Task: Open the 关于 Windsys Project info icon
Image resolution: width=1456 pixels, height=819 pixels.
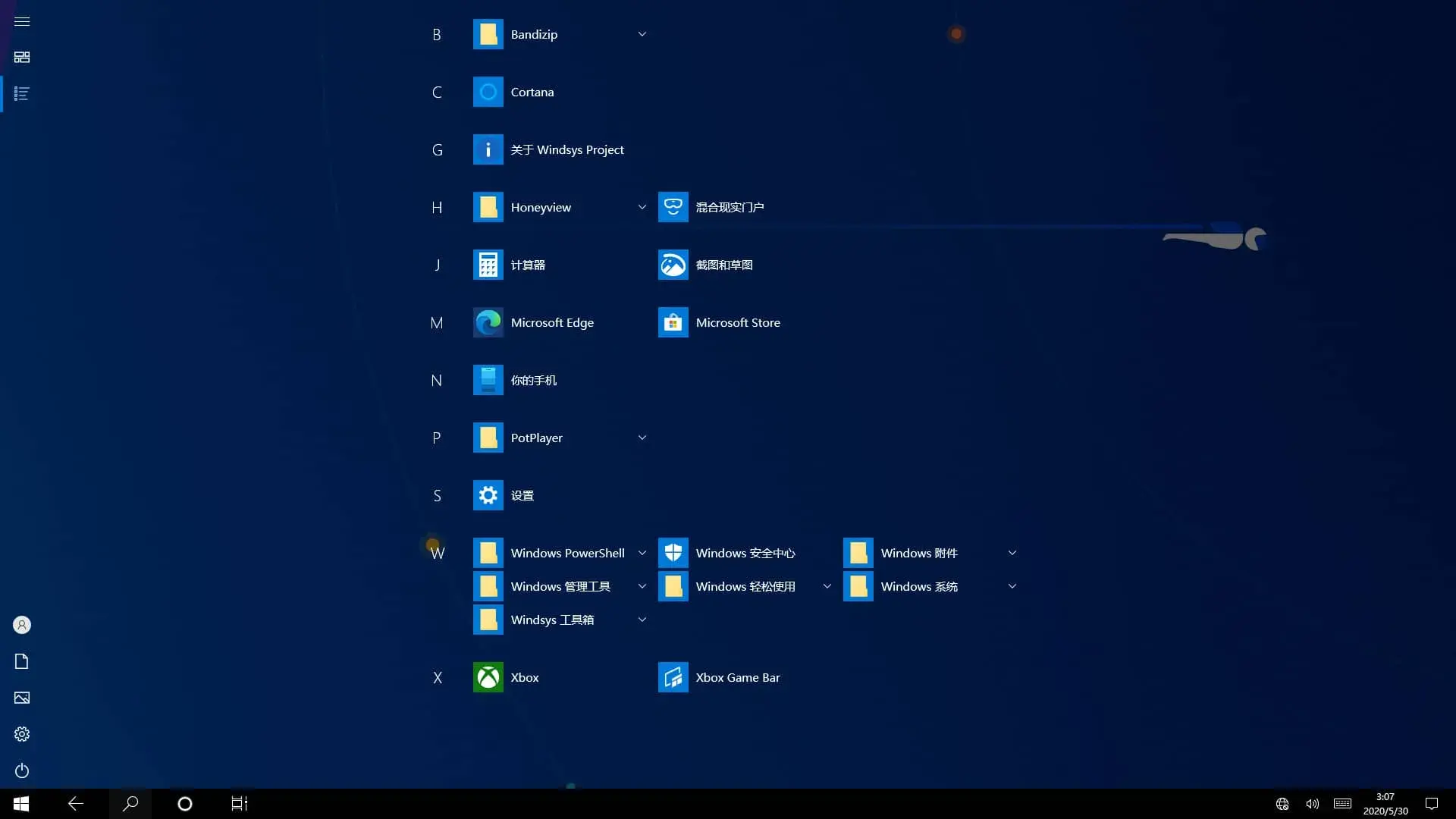Action: tap(488, 149)
